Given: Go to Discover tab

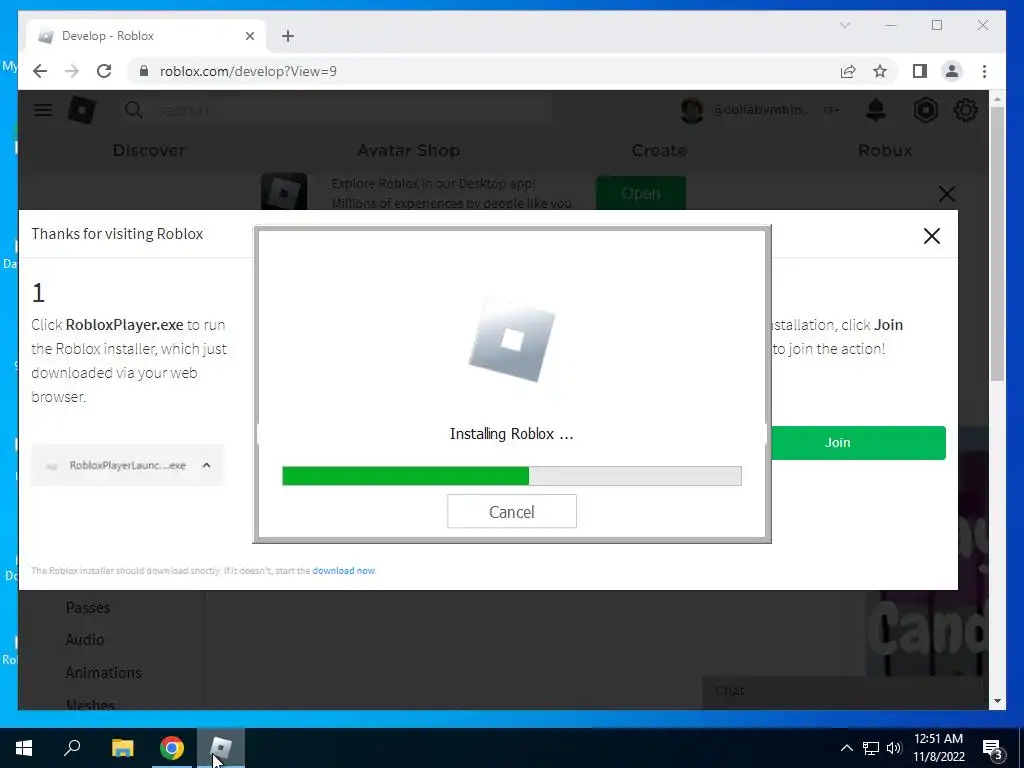Looking at the screenshot, I should (x=149, y=150).
